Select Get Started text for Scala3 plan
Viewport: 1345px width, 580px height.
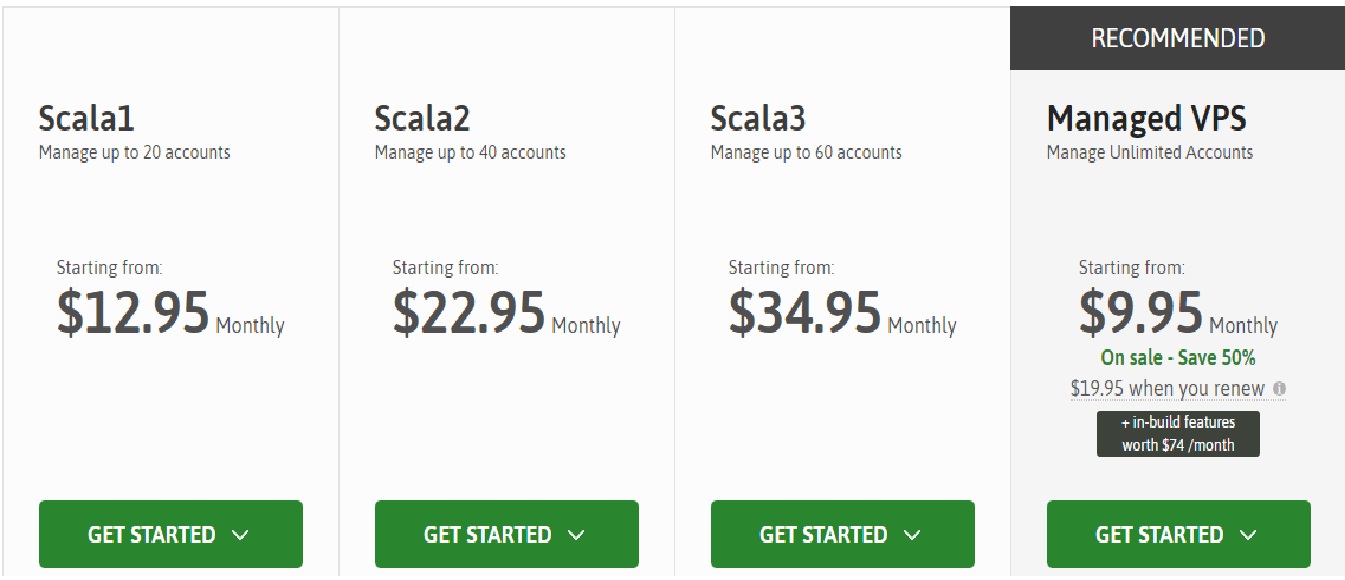(x=824, y=535)
